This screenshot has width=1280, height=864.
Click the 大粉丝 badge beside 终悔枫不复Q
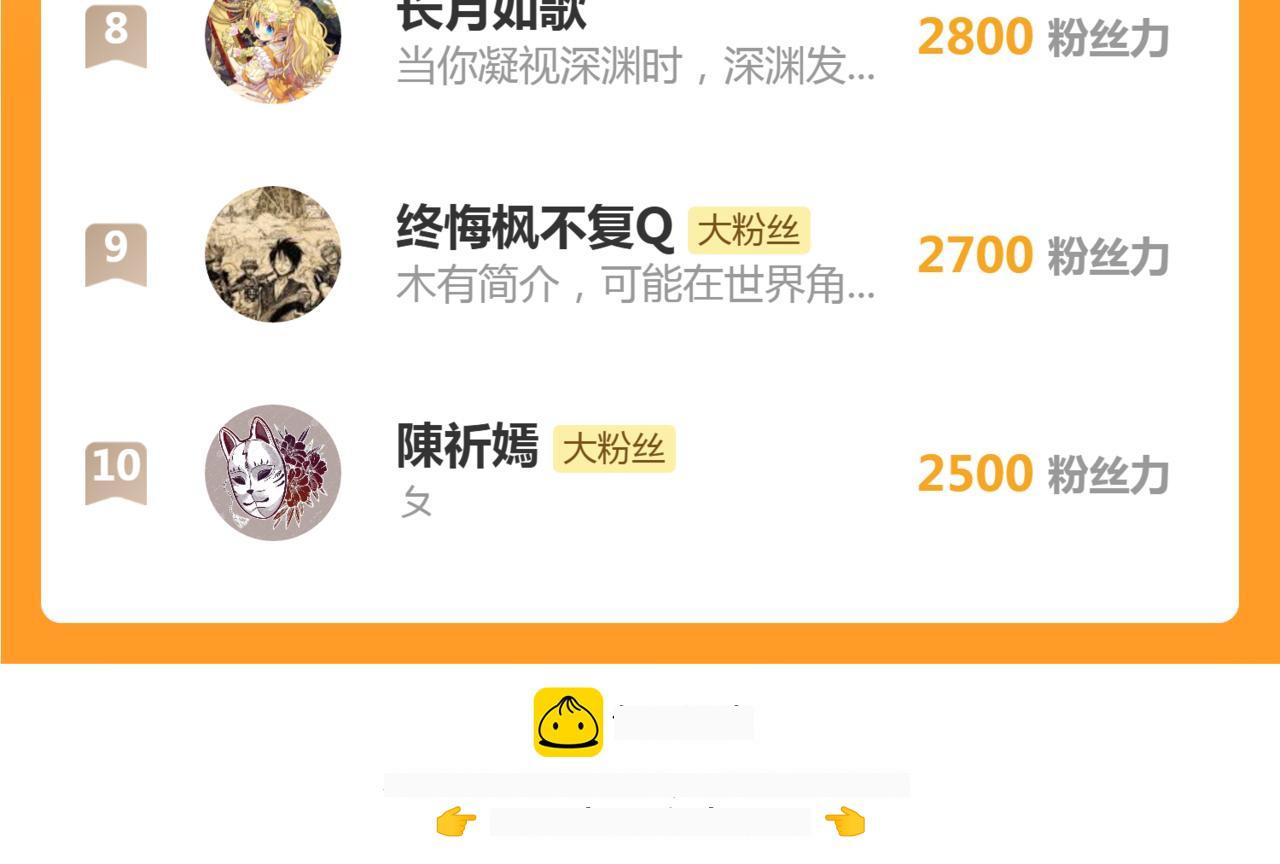coord(749,231)
